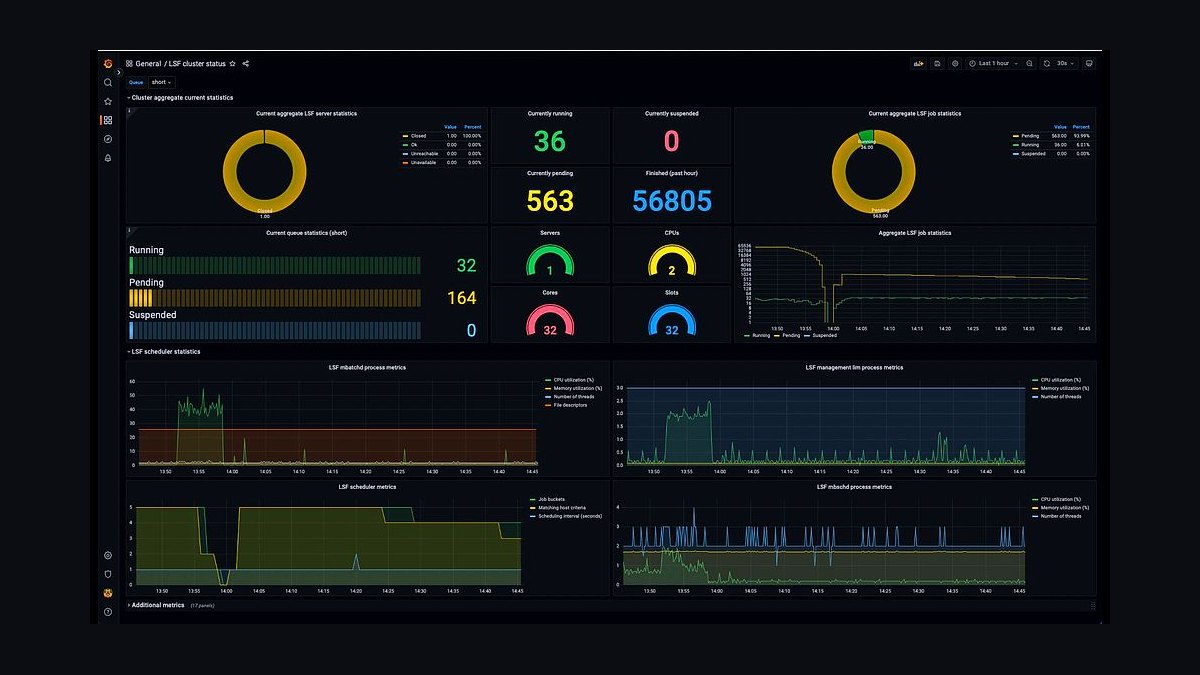Expand the Additional metrics row

(156, 605)
